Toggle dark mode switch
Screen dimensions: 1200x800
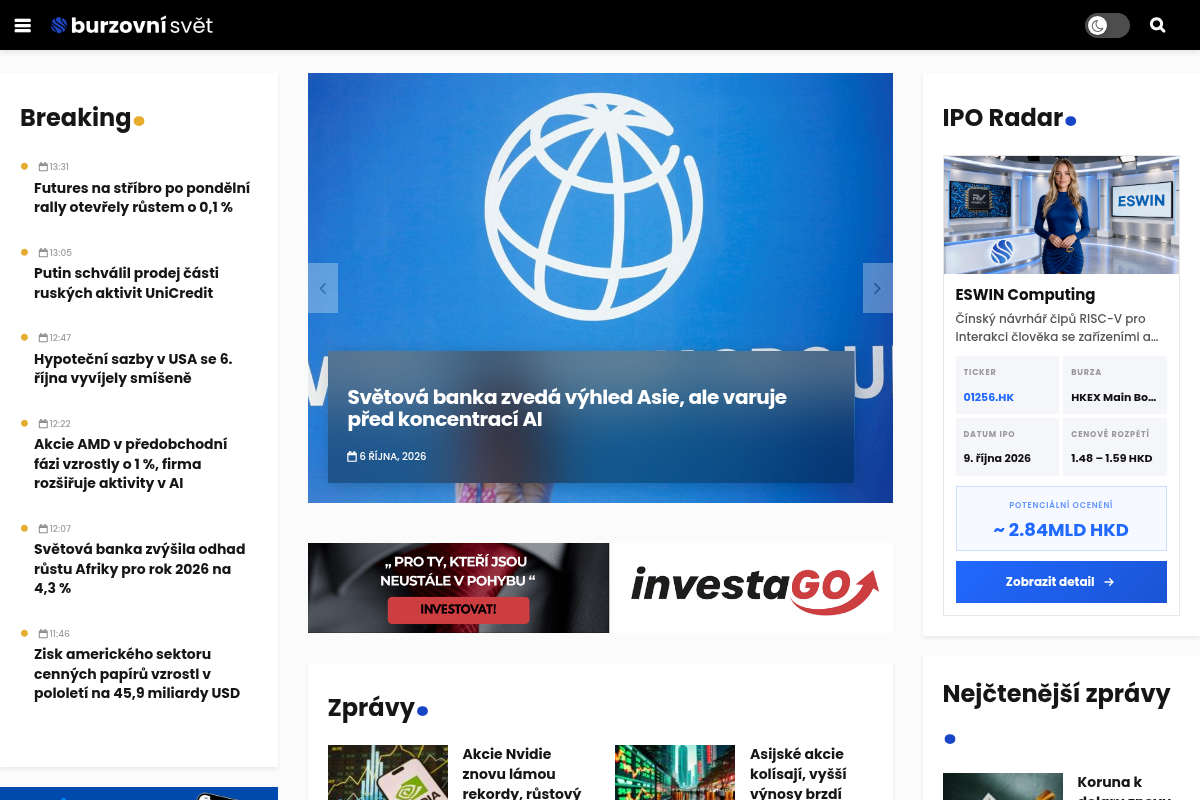pyautogui.click(x=1107, y=26)
